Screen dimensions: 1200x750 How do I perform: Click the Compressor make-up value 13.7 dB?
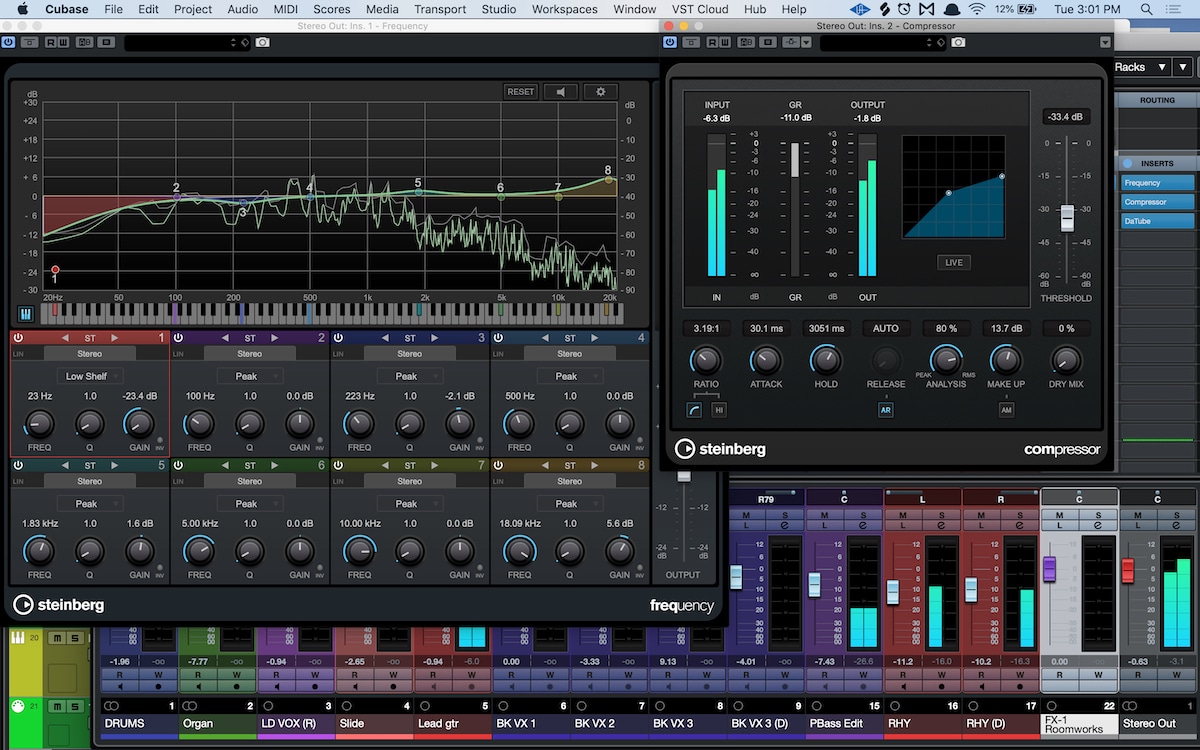[x=1006, y=328]
